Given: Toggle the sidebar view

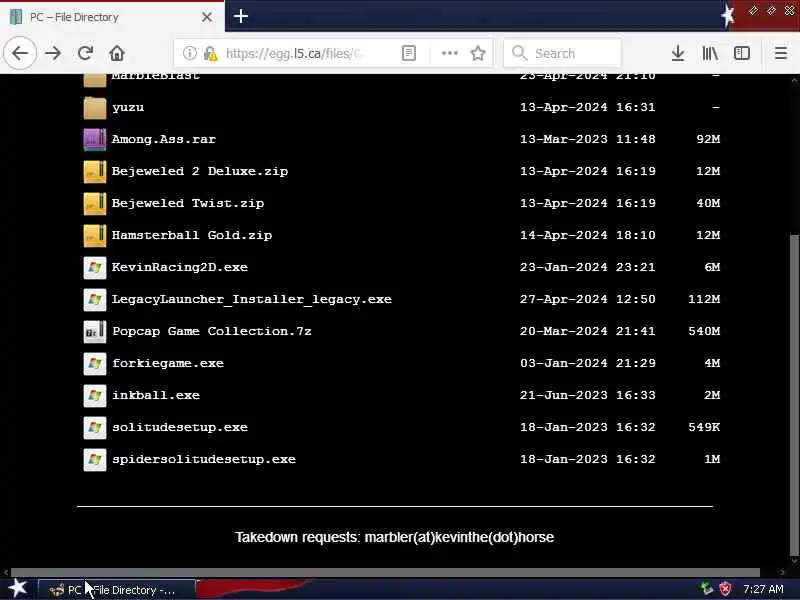Looking at the screenshot, I should coord(742,53).
